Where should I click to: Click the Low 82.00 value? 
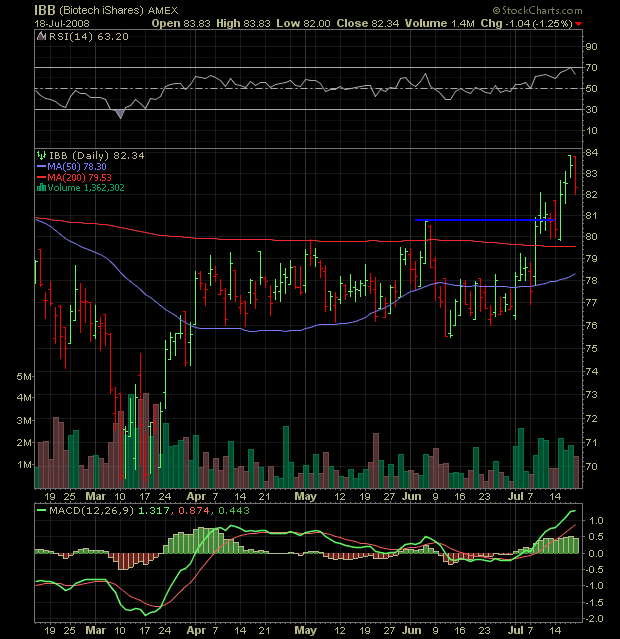[303, 24]
